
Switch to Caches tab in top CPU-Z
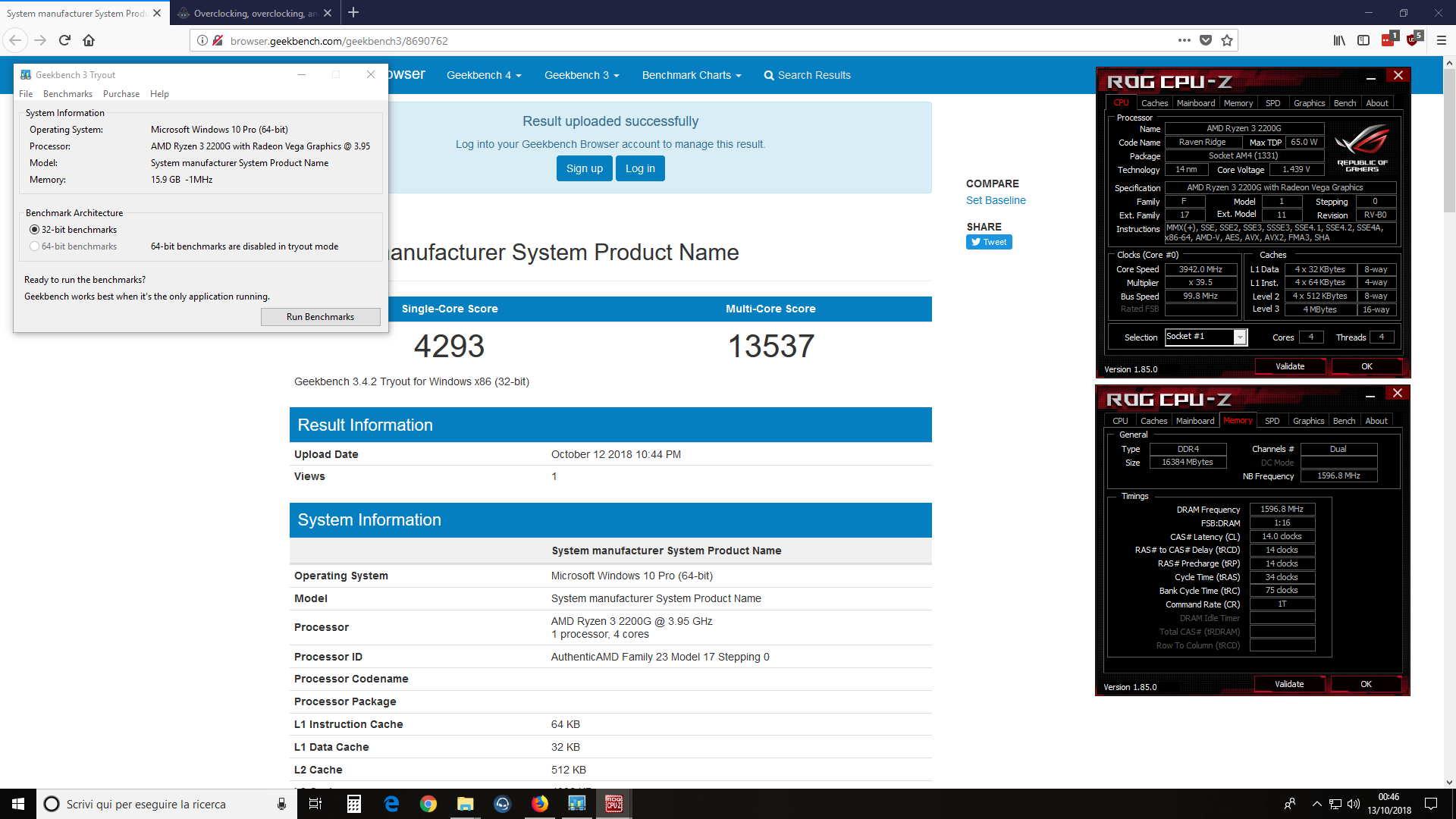click(1154, 103)
